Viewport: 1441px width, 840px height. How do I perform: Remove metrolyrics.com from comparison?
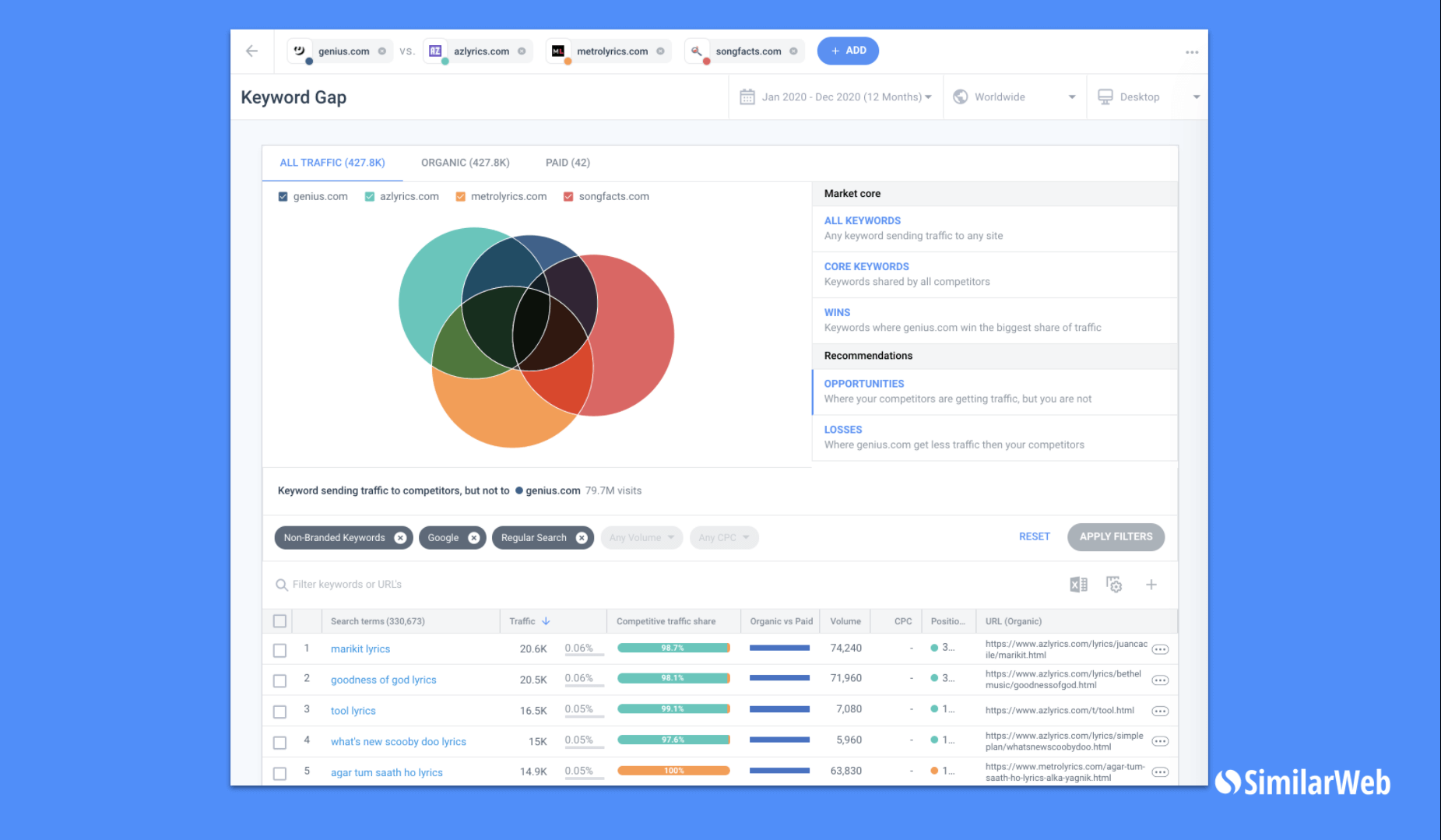coord(660,51)
